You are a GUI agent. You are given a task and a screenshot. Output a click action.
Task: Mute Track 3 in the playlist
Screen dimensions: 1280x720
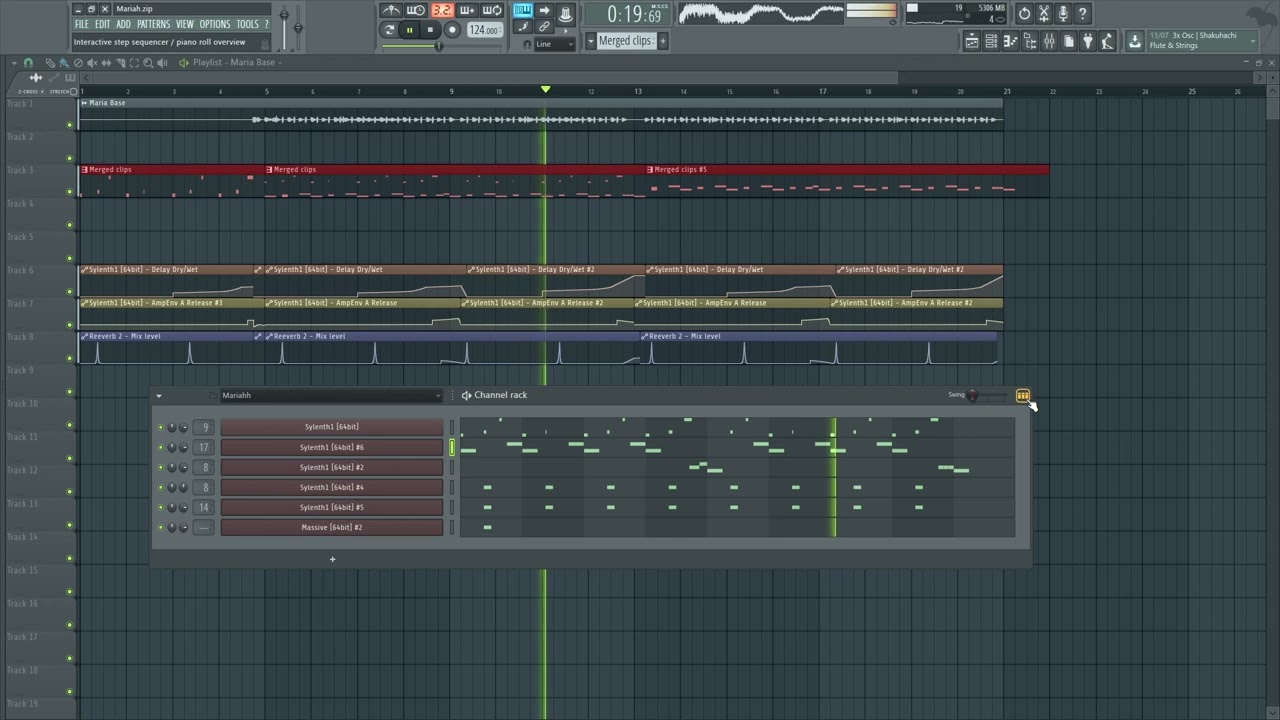[x=70, y=191]
